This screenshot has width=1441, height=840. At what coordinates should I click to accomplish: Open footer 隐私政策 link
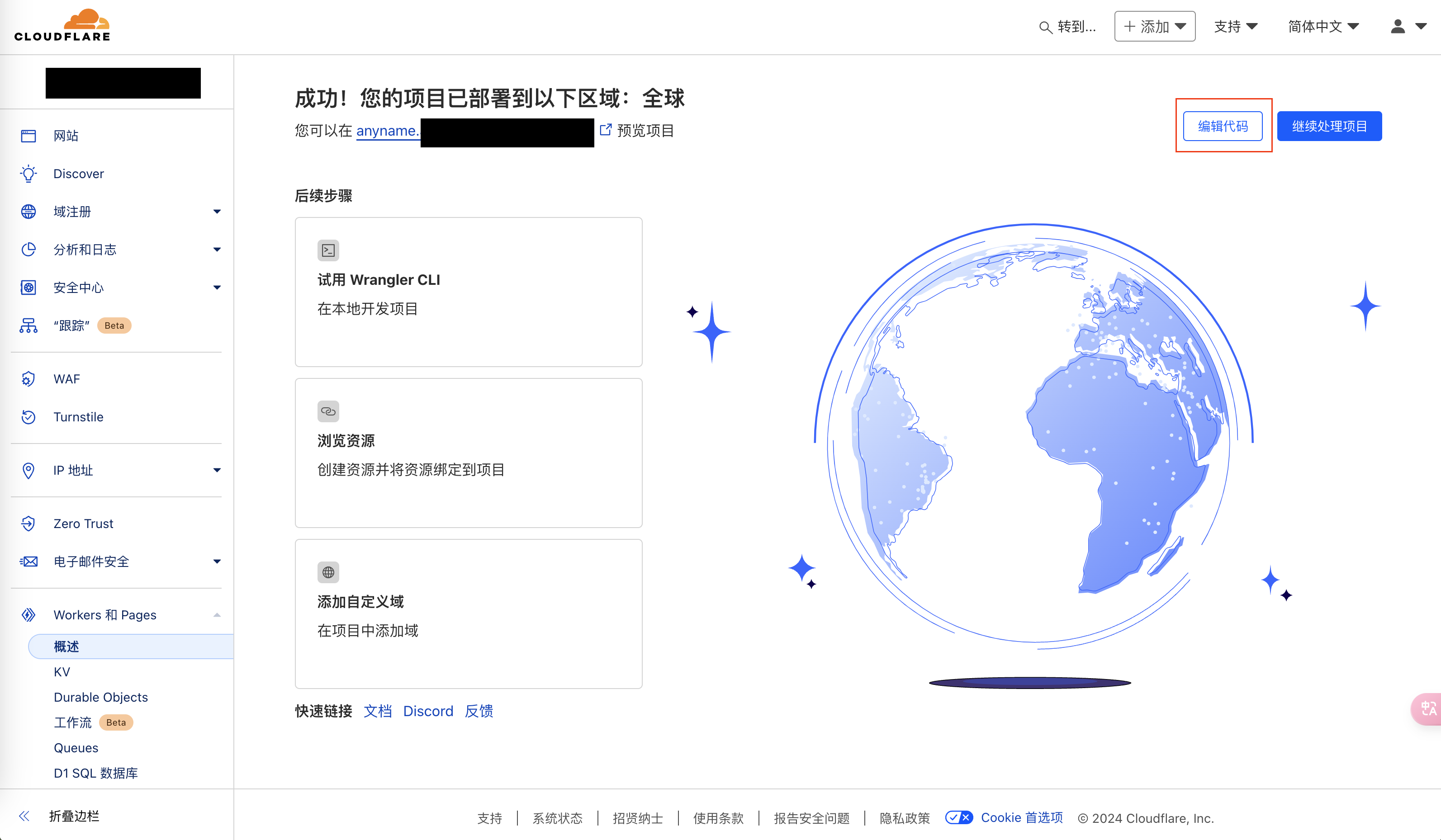tap(905, 818)
